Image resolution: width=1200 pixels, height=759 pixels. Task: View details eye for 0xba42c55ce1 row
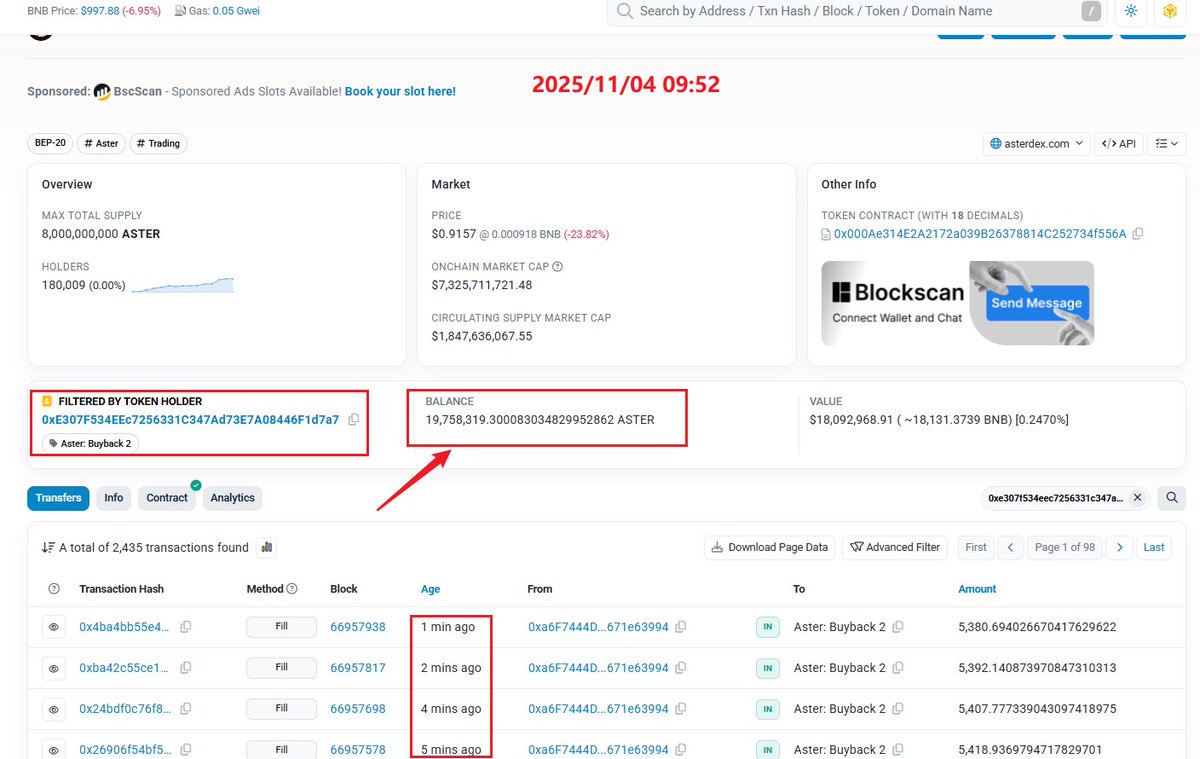click(54, 668)
